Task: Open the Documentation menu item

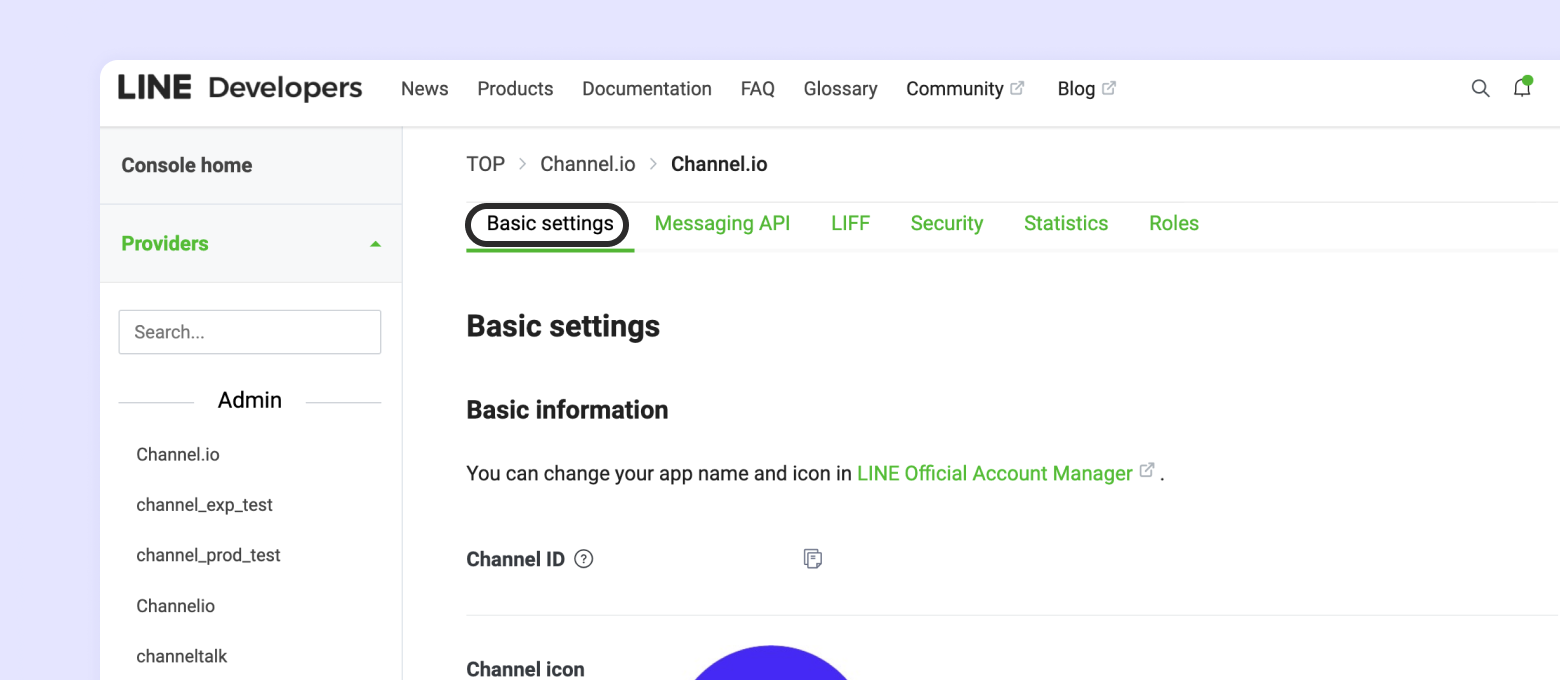Action: point(646,89)
